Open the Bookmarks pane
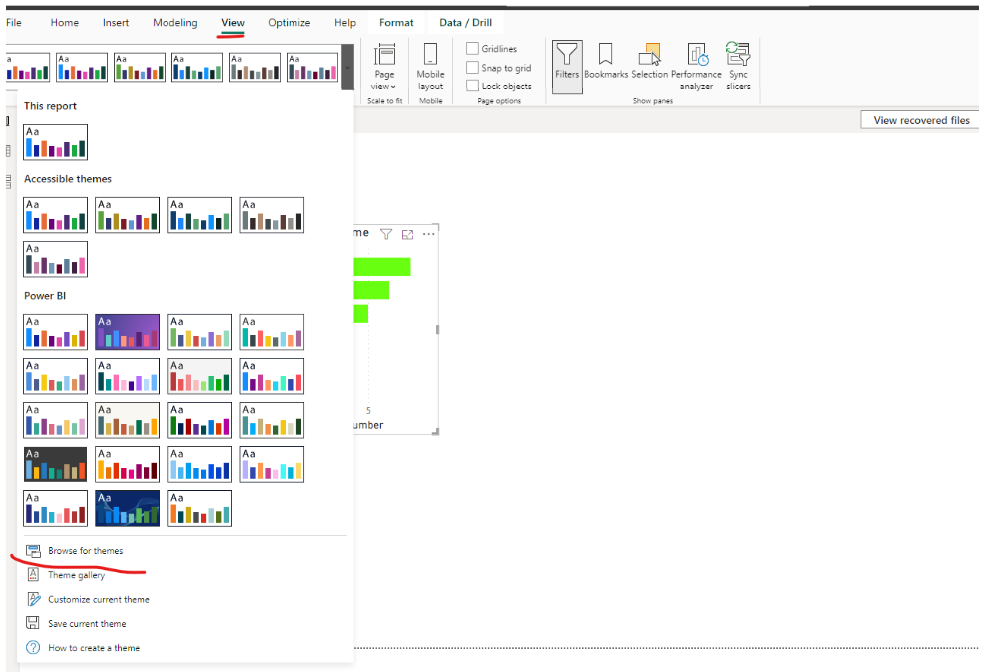The height and width of the screenshot is (672, 1008). [x=606, y=62]
